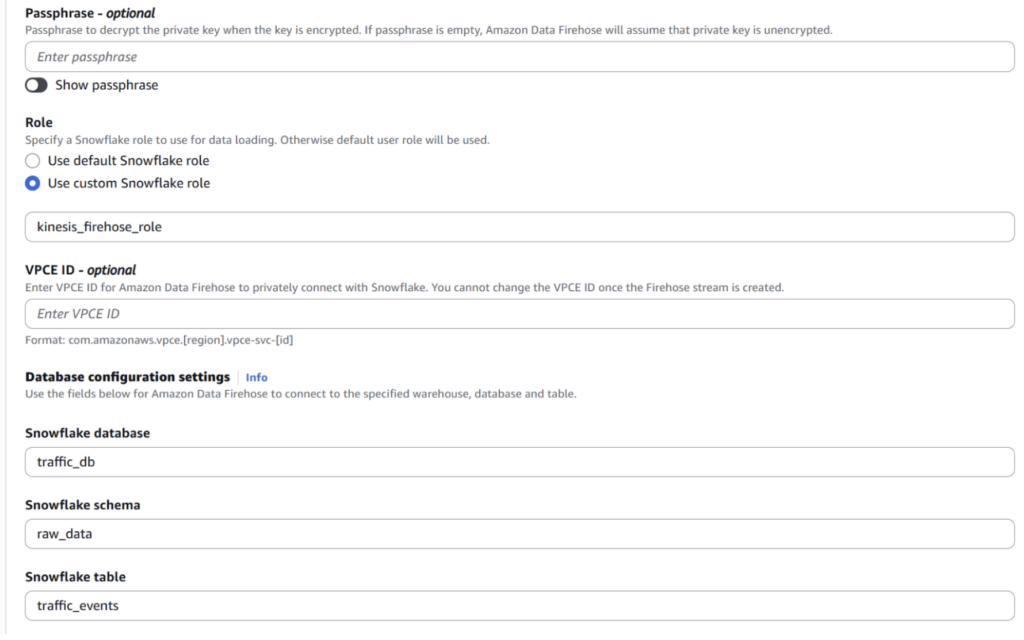This screenshot has height=640, width=1024.
Task: Select Use default Snowflake role
Action: [x=32, y=161]
